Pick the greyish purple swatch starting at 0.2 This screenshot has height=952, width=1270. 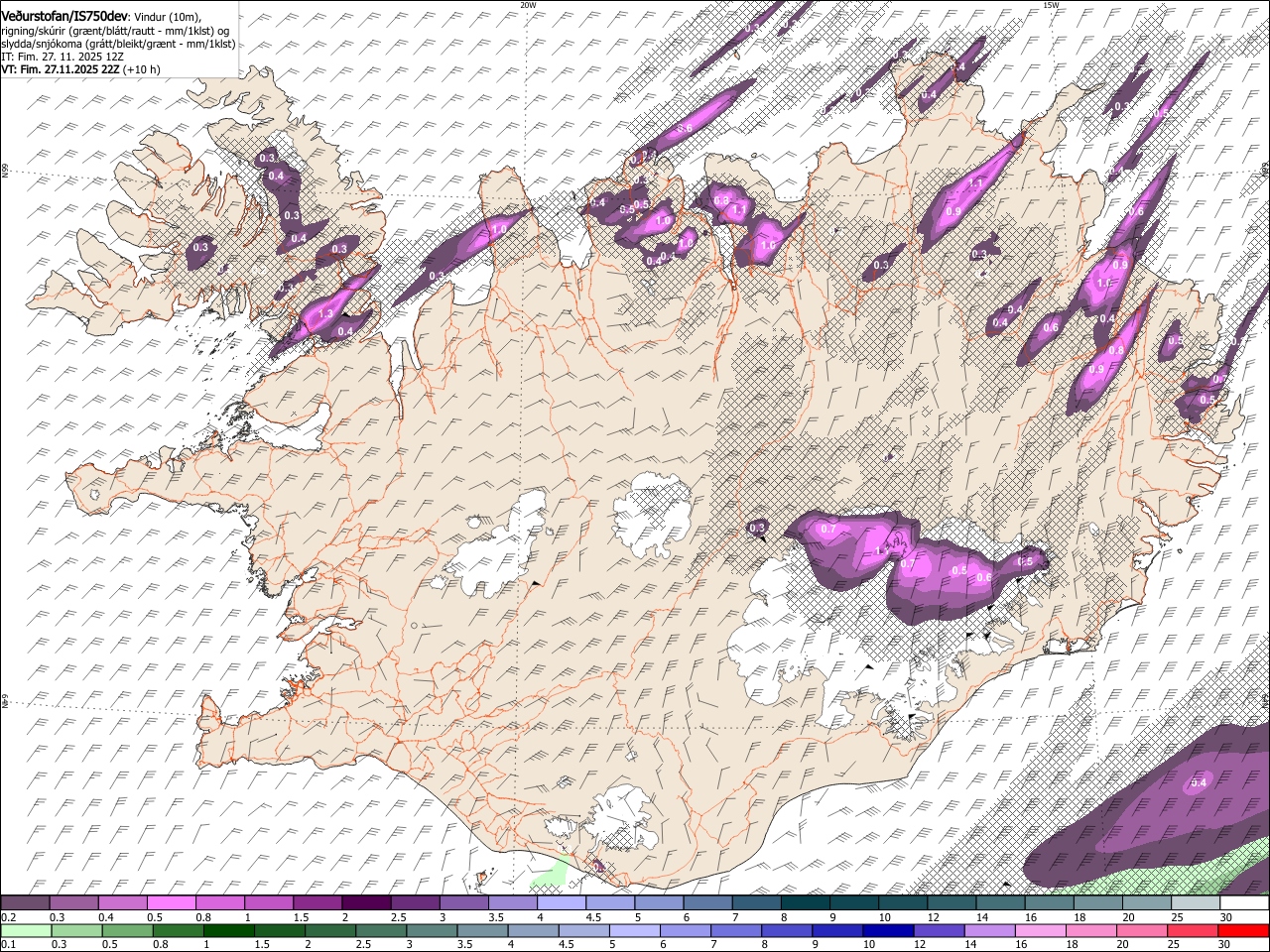click(26, 903)
